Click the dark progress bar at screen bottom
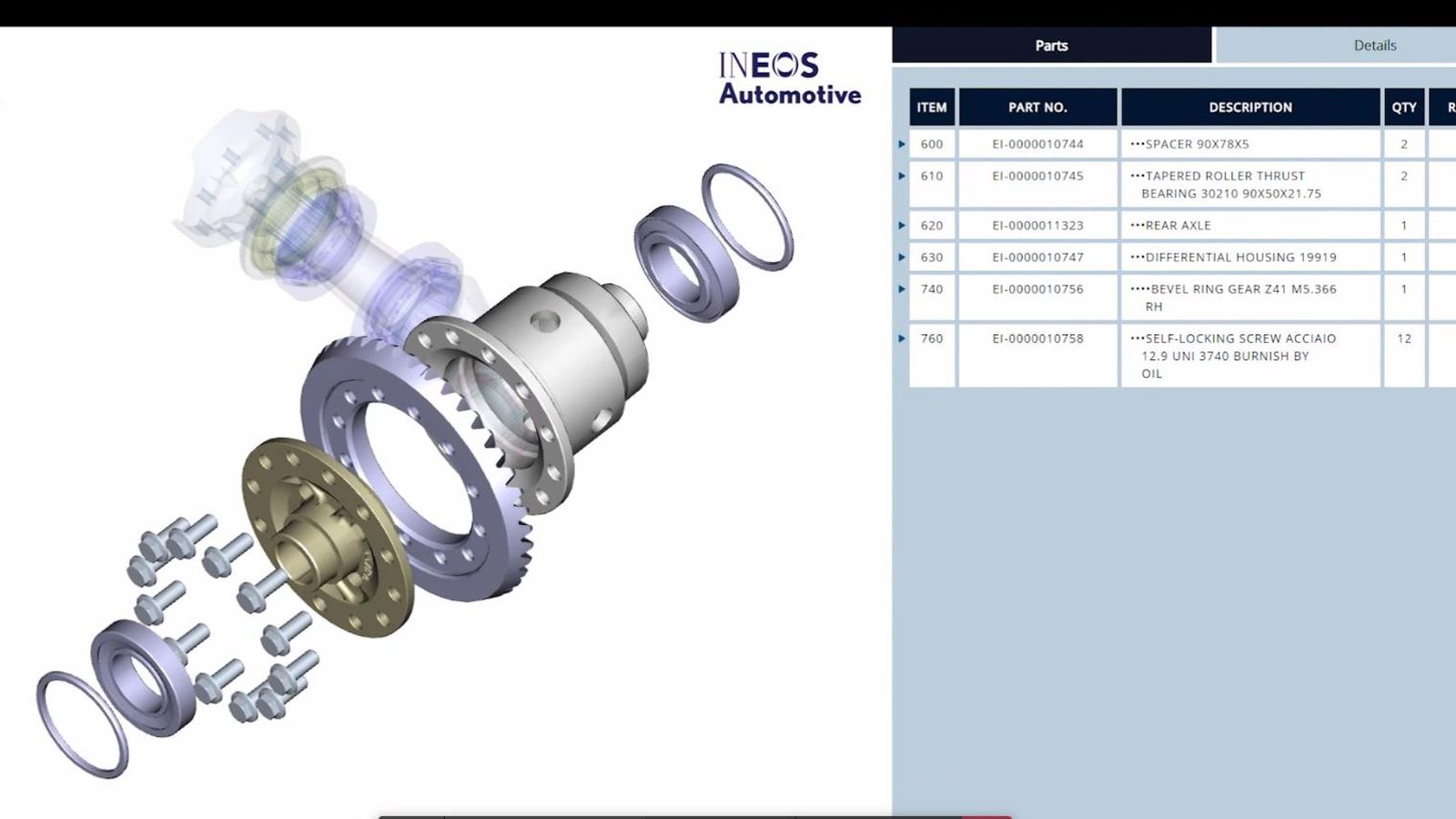This screenshot has width=1456, height=819. pos(682,814)
